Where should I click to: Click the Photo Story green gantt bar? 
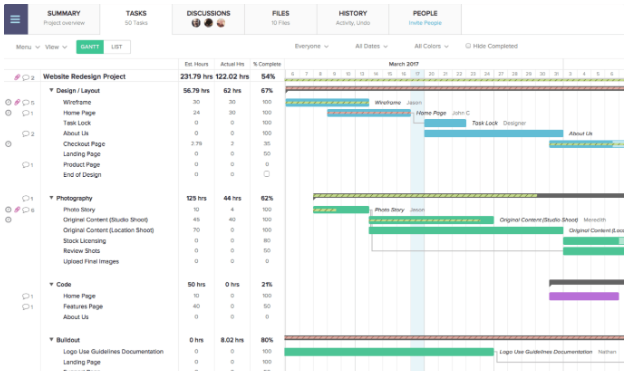click(341, 210)
